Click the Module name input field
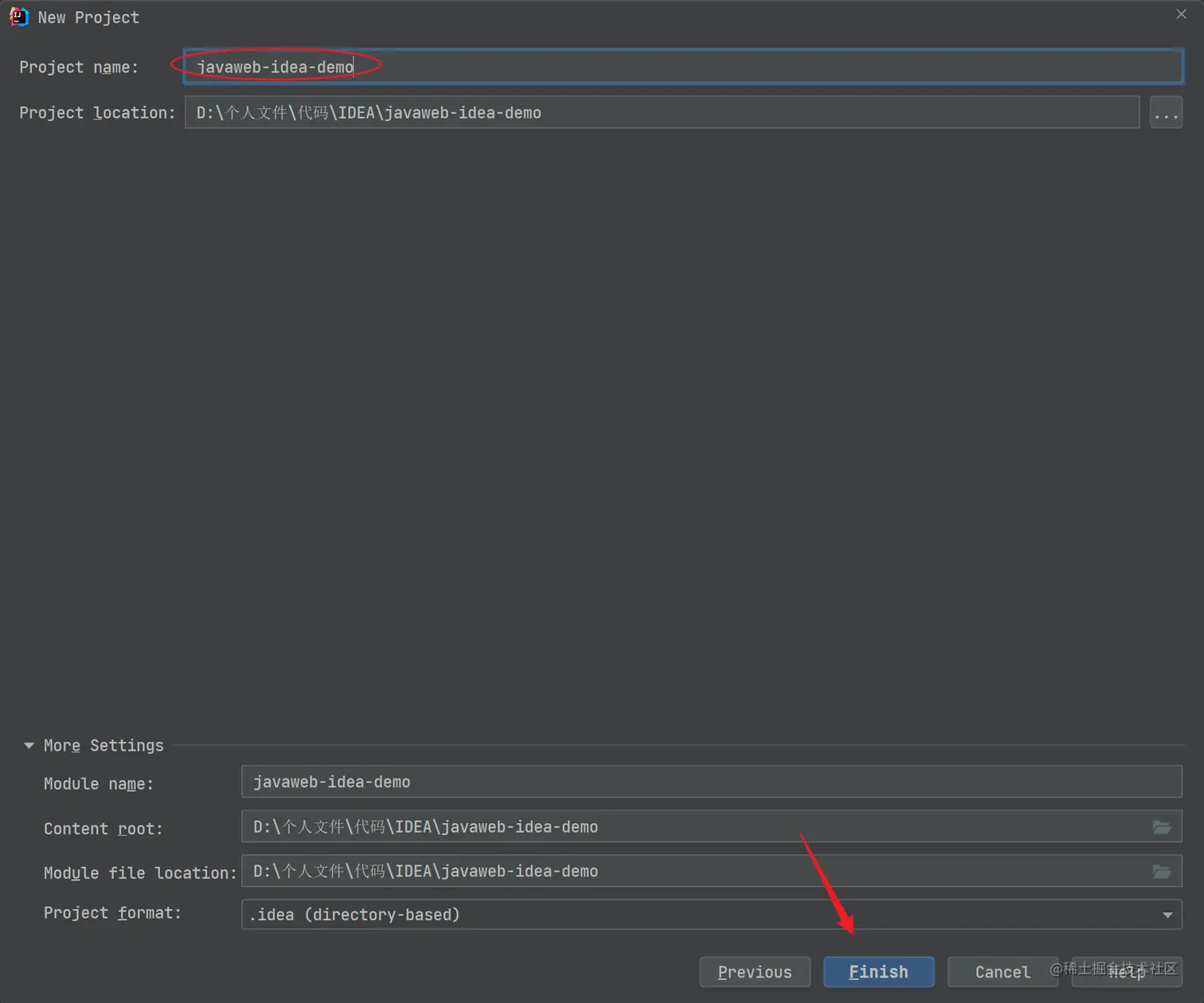 click(x=712, y=782)
